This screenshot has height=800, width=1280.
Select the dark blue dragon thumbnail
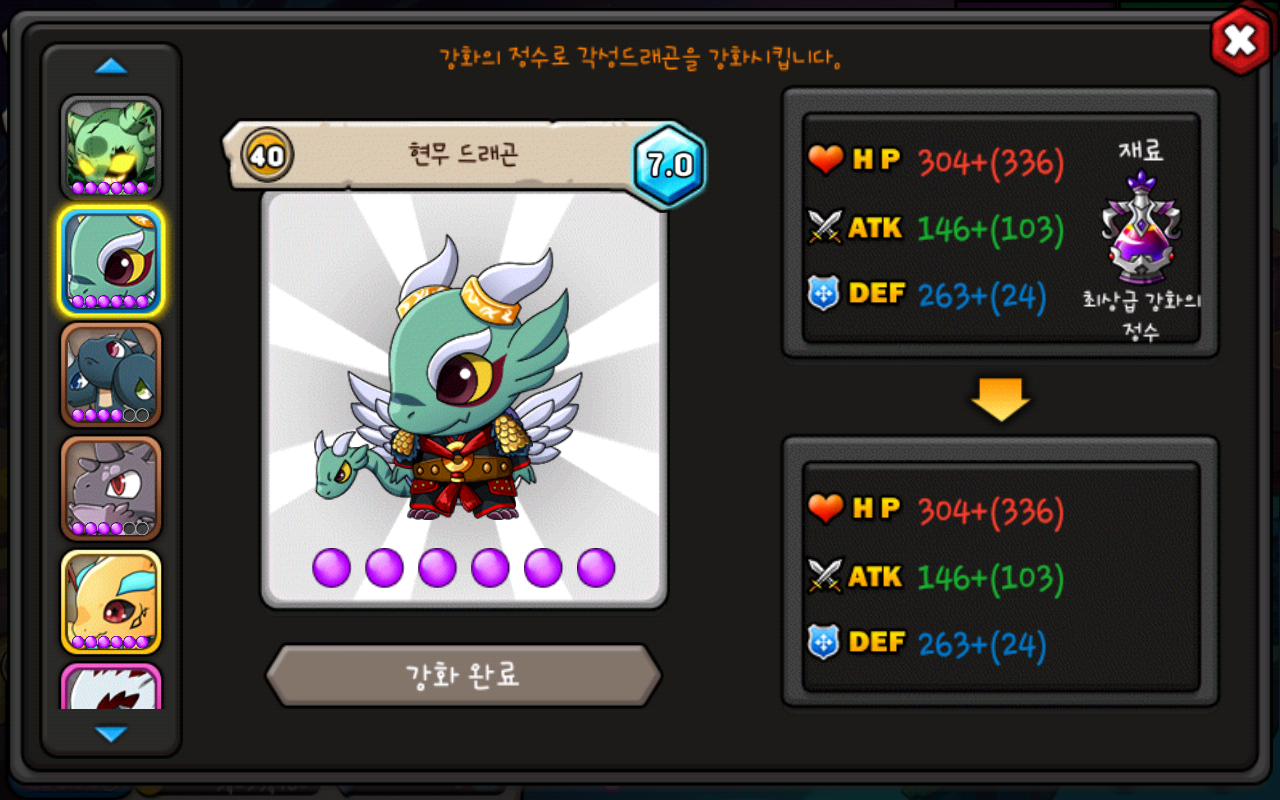(111, 374)
